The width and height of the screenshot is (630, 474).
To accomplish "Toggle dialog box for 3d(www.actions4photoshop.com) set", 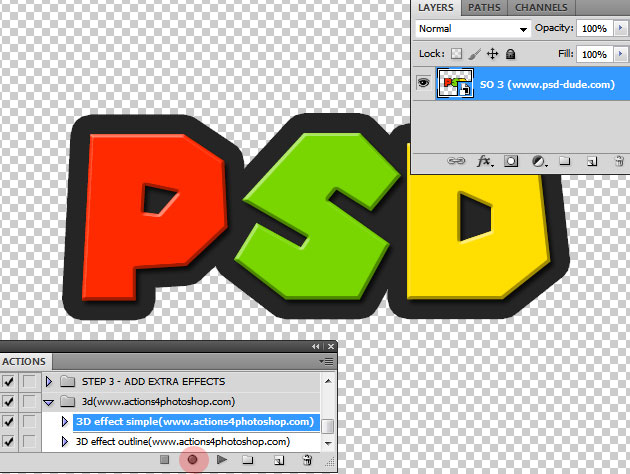I will (x=29, y=401).
